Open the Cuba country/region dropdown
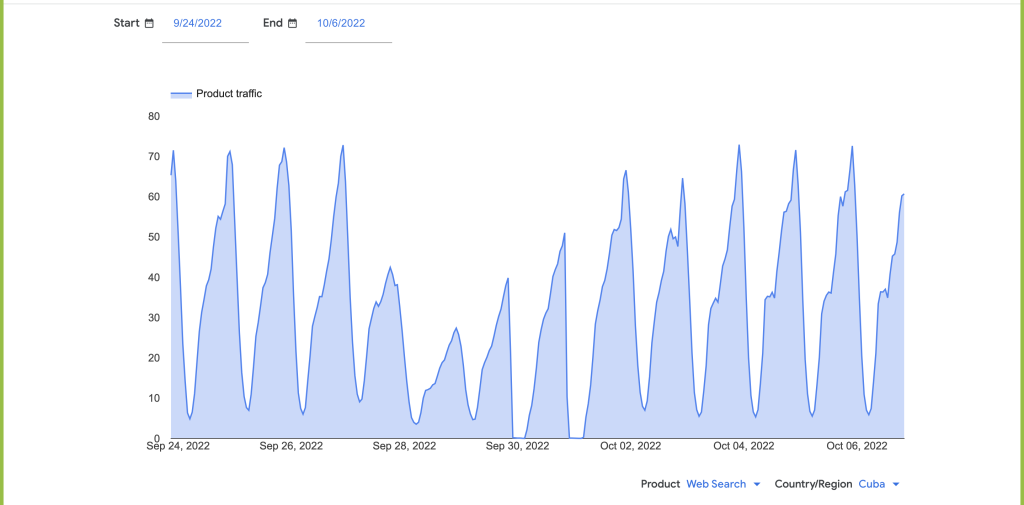The image size is (1024, 505). pyautogui.click(x=872, y=484)
